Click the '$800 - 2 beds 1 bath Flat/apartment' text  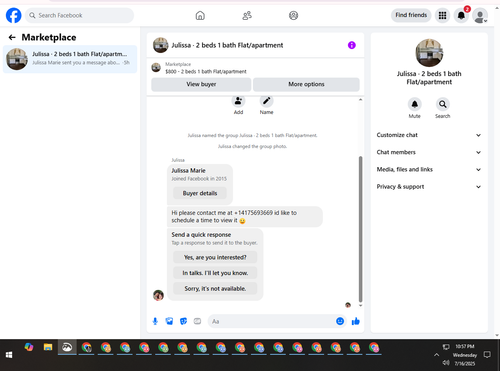click(206, 71)
